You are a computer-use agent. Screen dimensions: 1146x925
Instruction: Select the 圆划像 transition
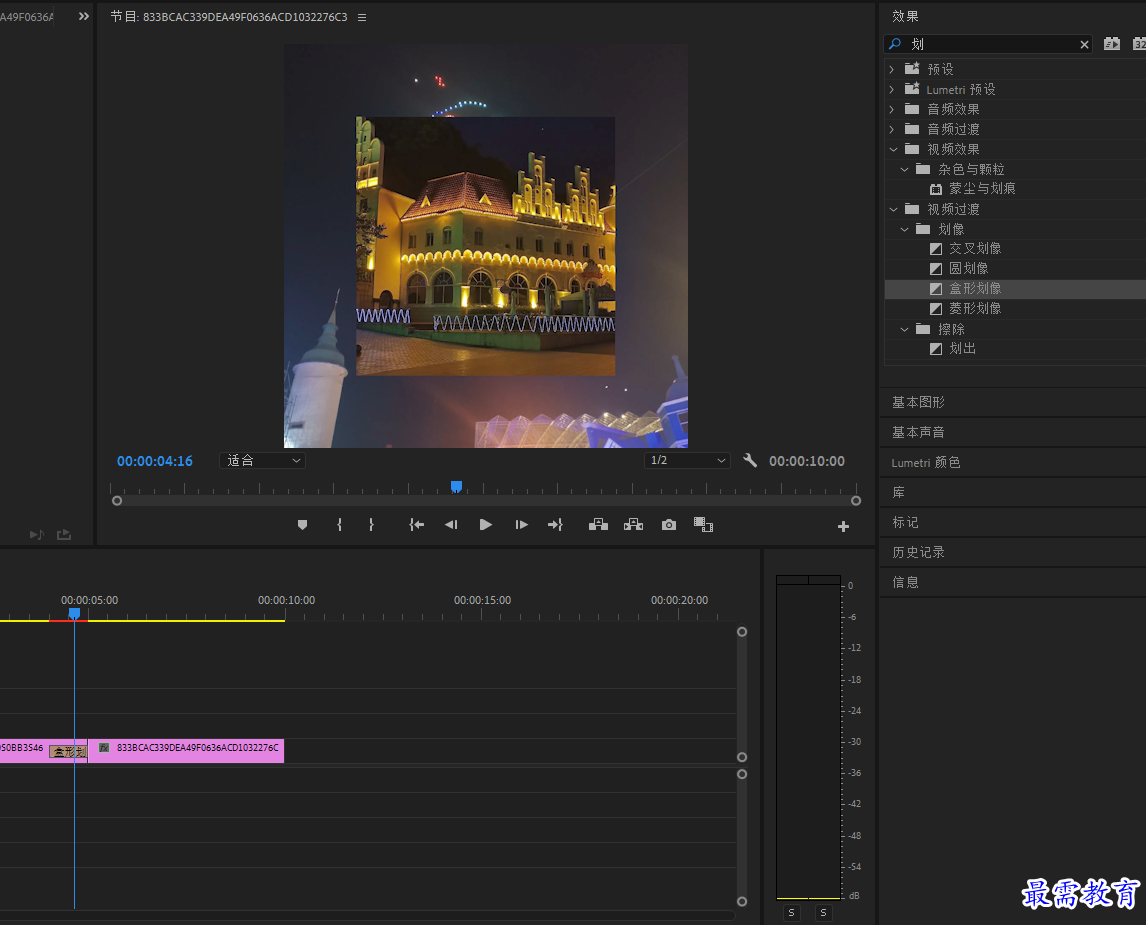968,268
